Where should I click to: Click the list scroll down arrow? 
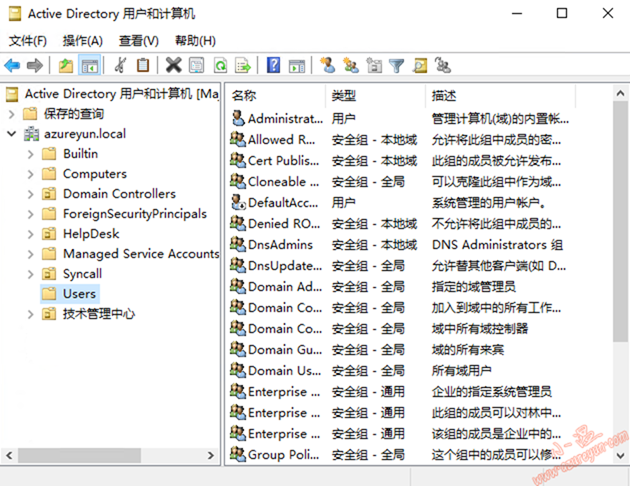pos(620,455)
